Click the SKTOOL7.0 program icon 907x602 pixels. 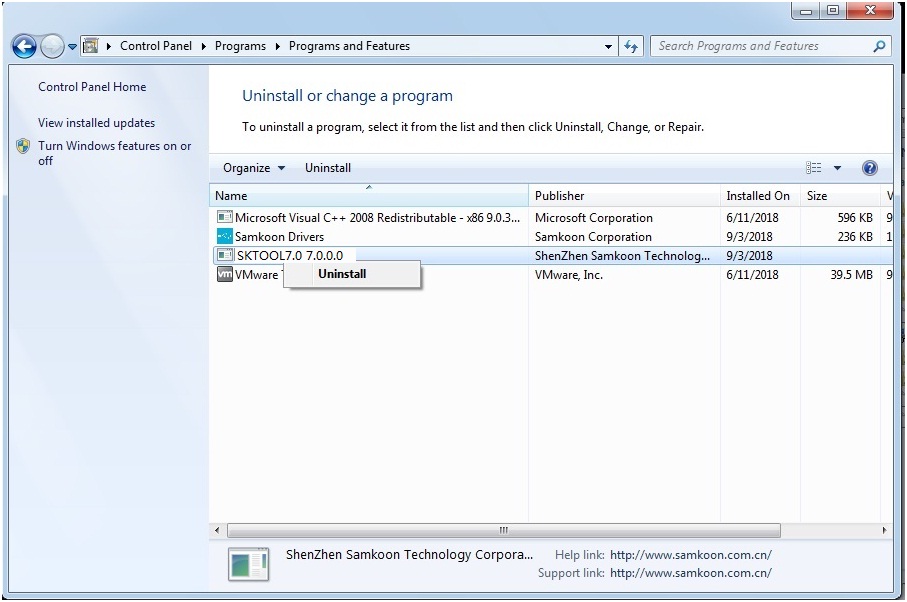(224, 255)
